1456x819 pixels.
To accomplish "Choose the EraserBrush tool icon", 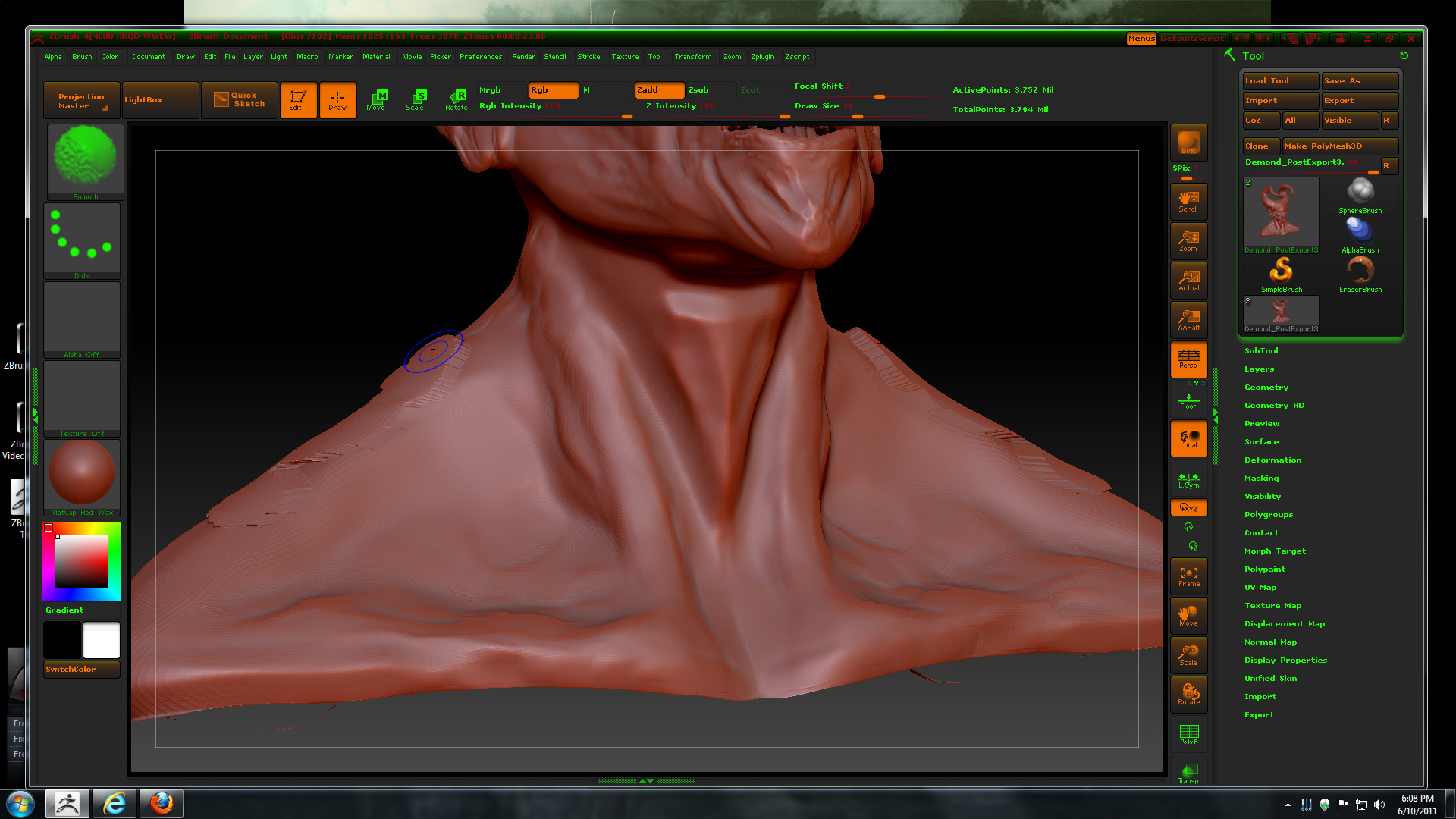I will coord(1360,274).
